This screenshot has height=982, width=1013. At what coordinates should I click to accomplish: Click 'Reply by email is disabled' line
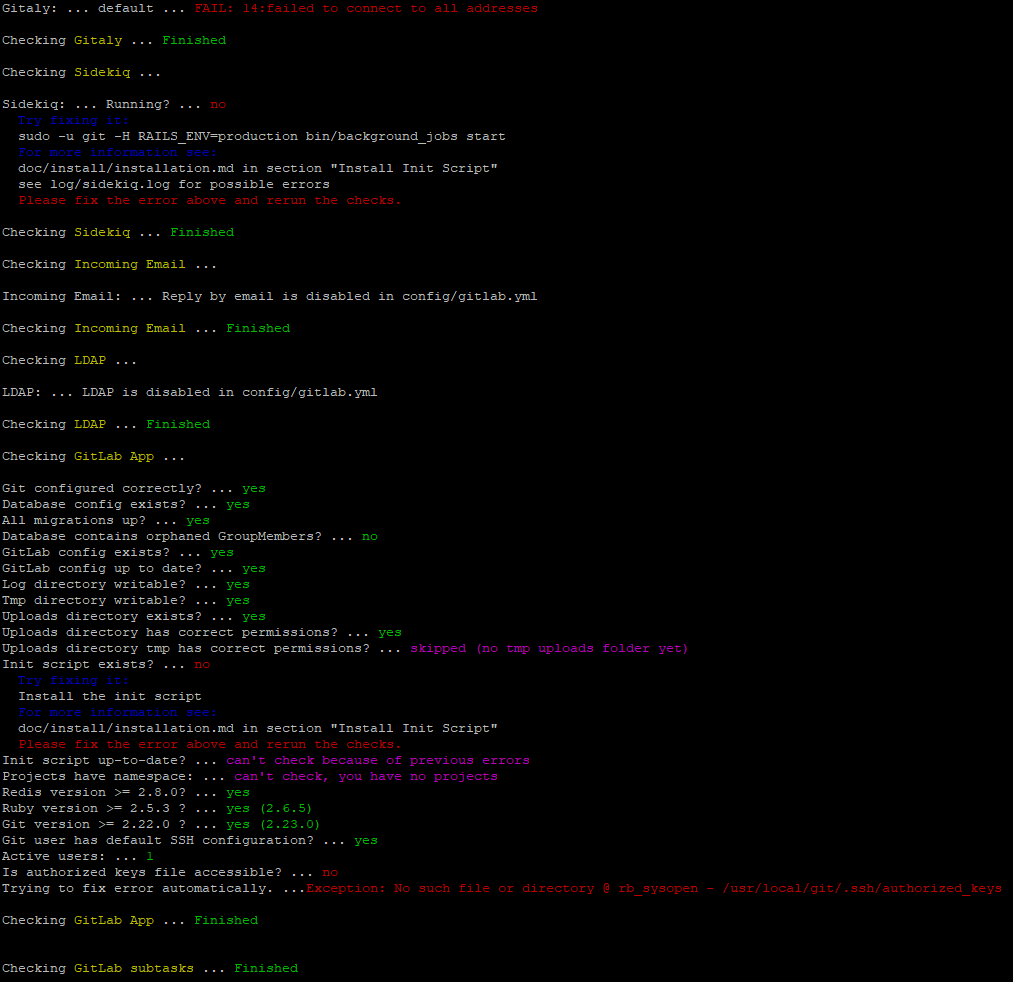tap(269, 297)
